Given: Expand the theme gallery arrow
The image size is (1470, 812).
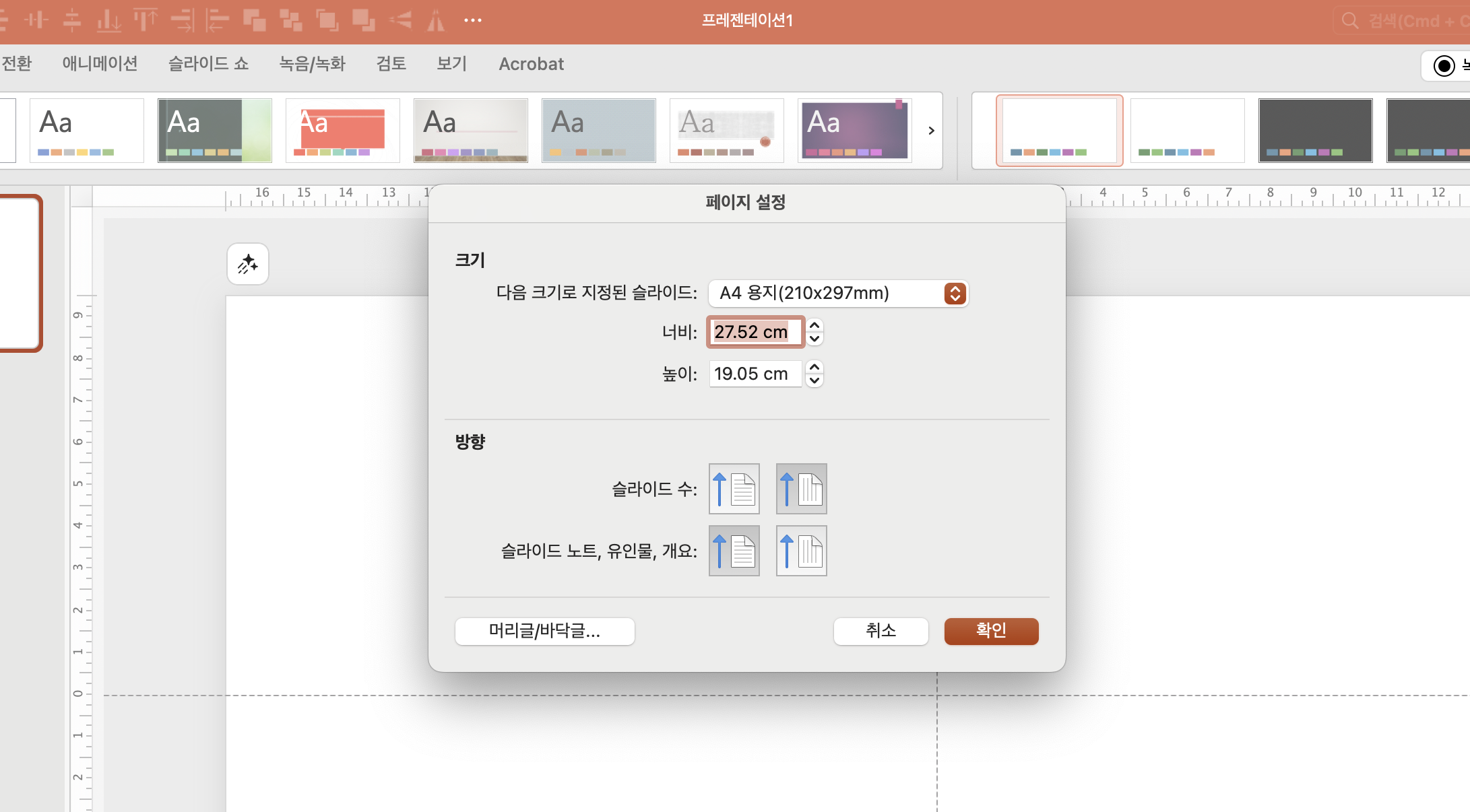Looking at the screenshot, I should [x=931, y=131].
